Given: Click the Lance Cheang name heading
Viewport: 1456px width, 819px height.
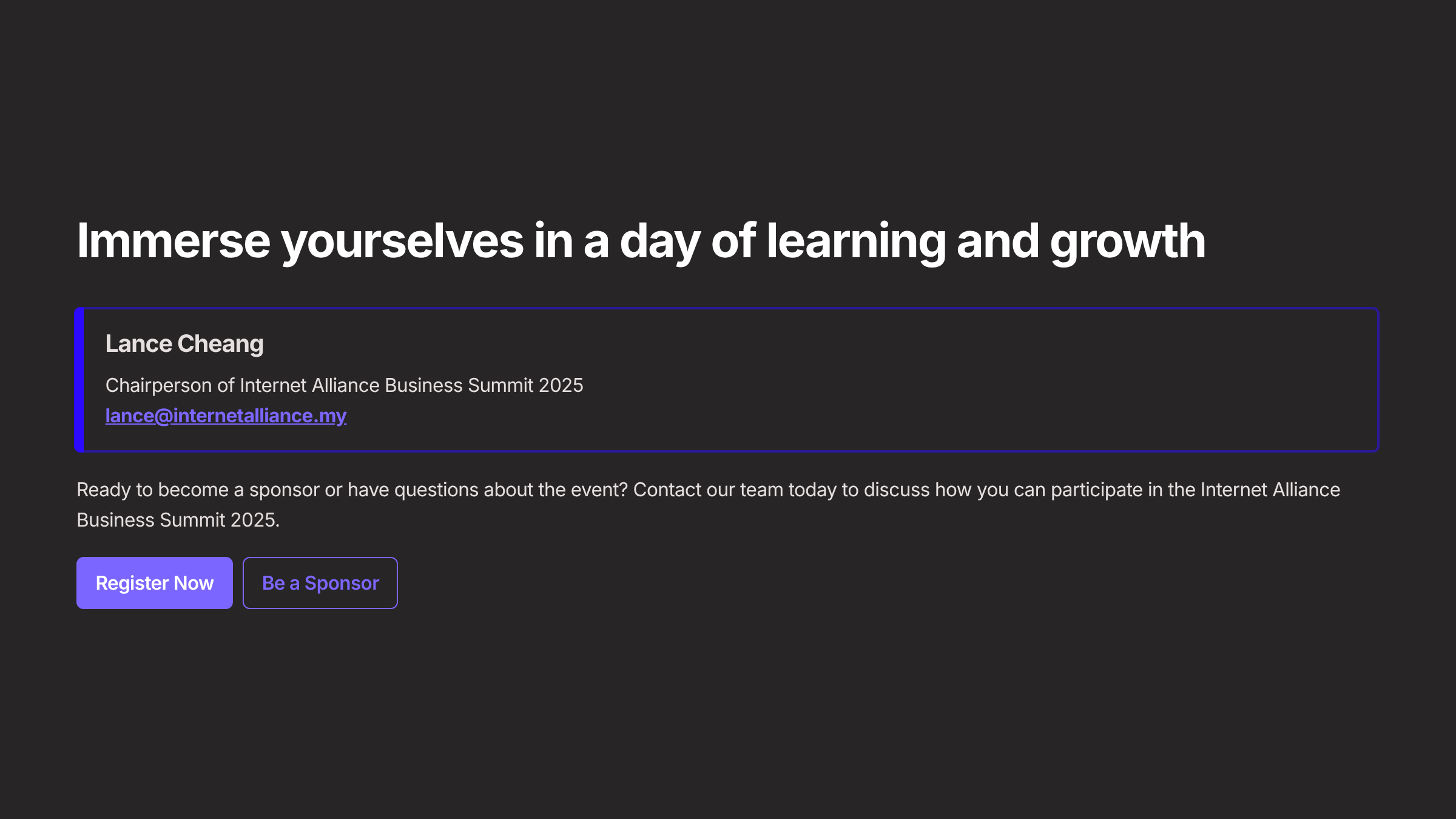Looking at the screenshot, I should click(x=184, y=344).
